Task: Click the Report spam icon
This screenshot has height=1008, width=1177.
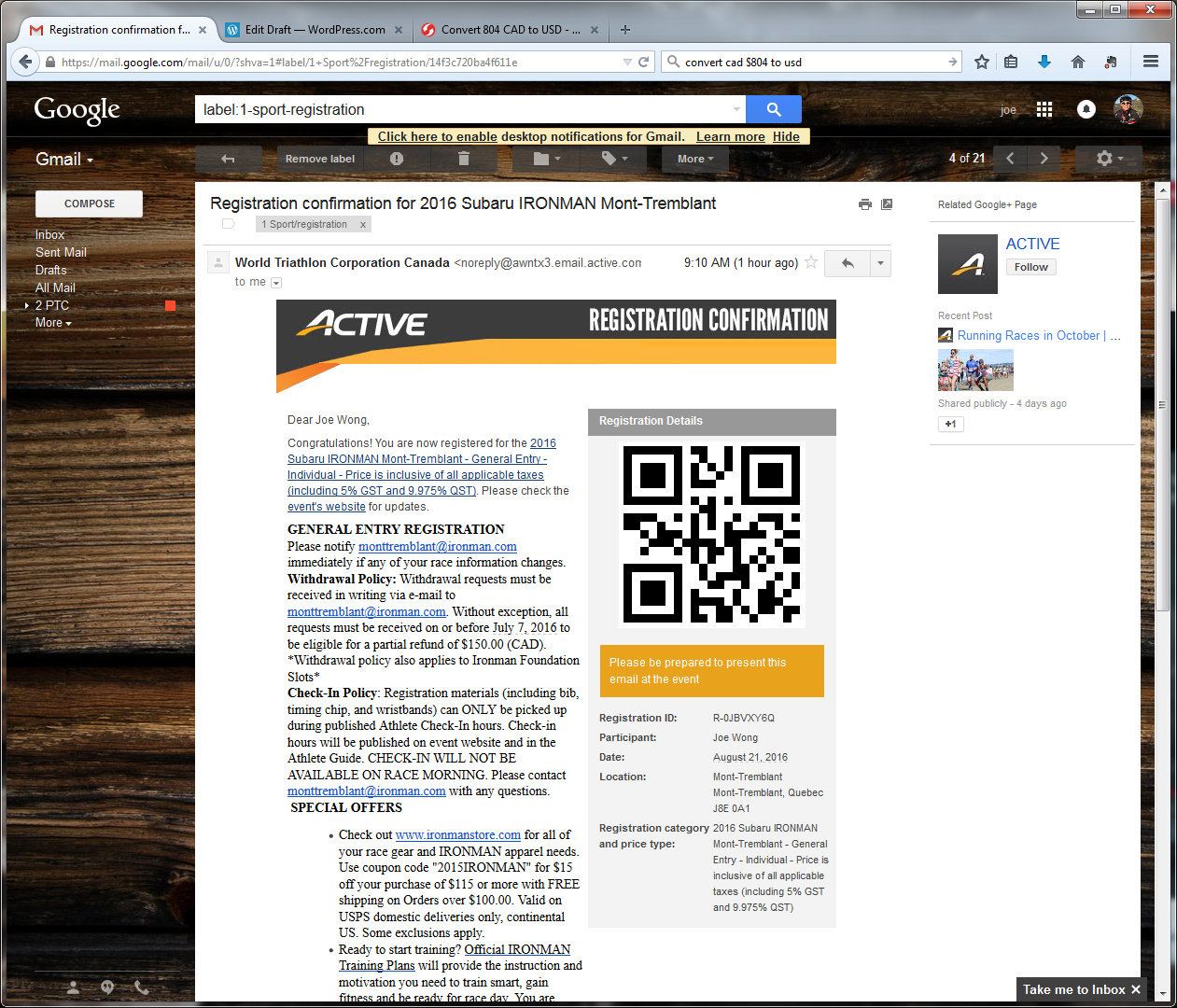Action: (397, 159)
